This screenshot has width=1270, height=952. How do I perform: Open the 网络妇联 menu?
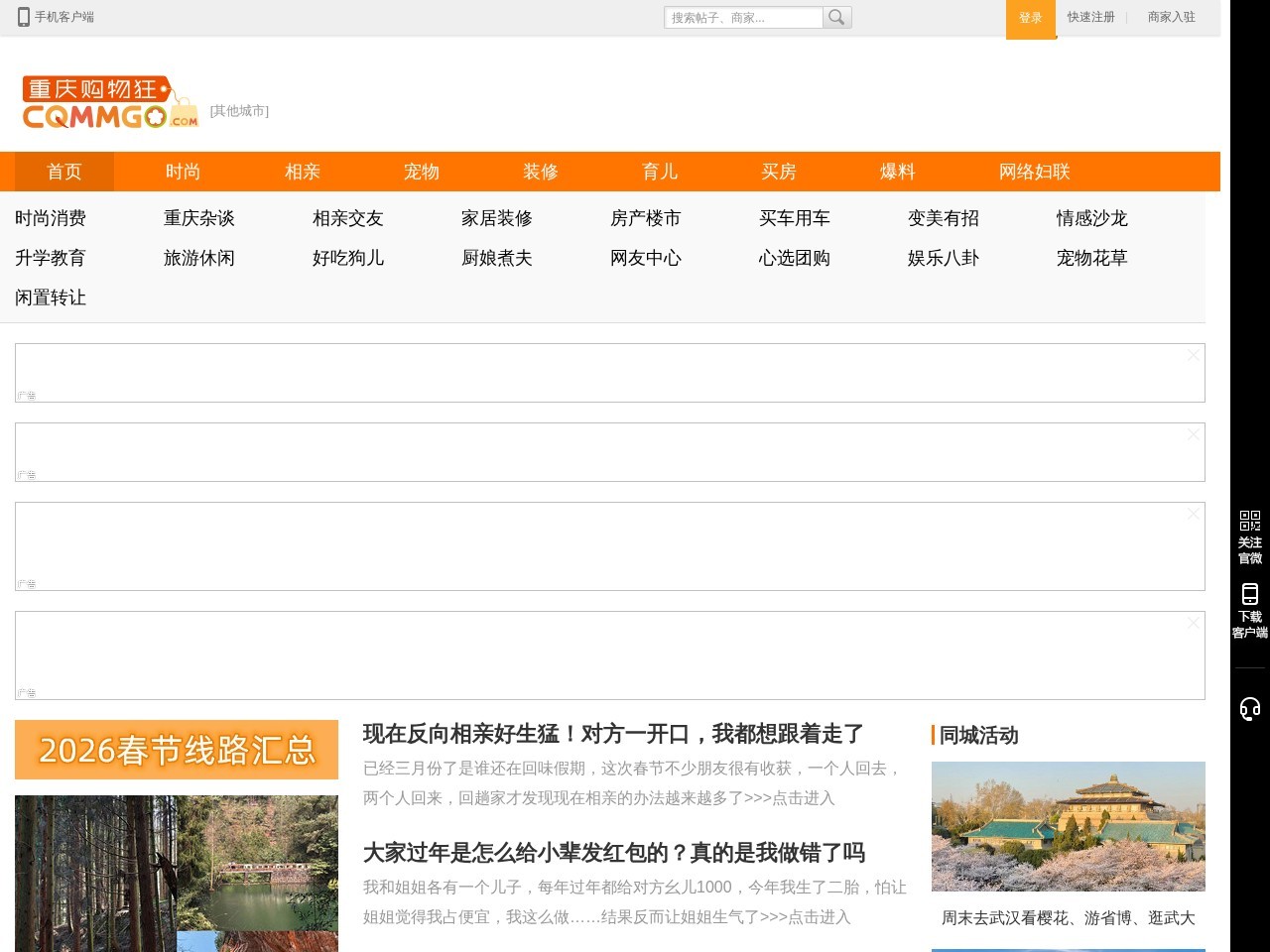tap(1036, 172)
